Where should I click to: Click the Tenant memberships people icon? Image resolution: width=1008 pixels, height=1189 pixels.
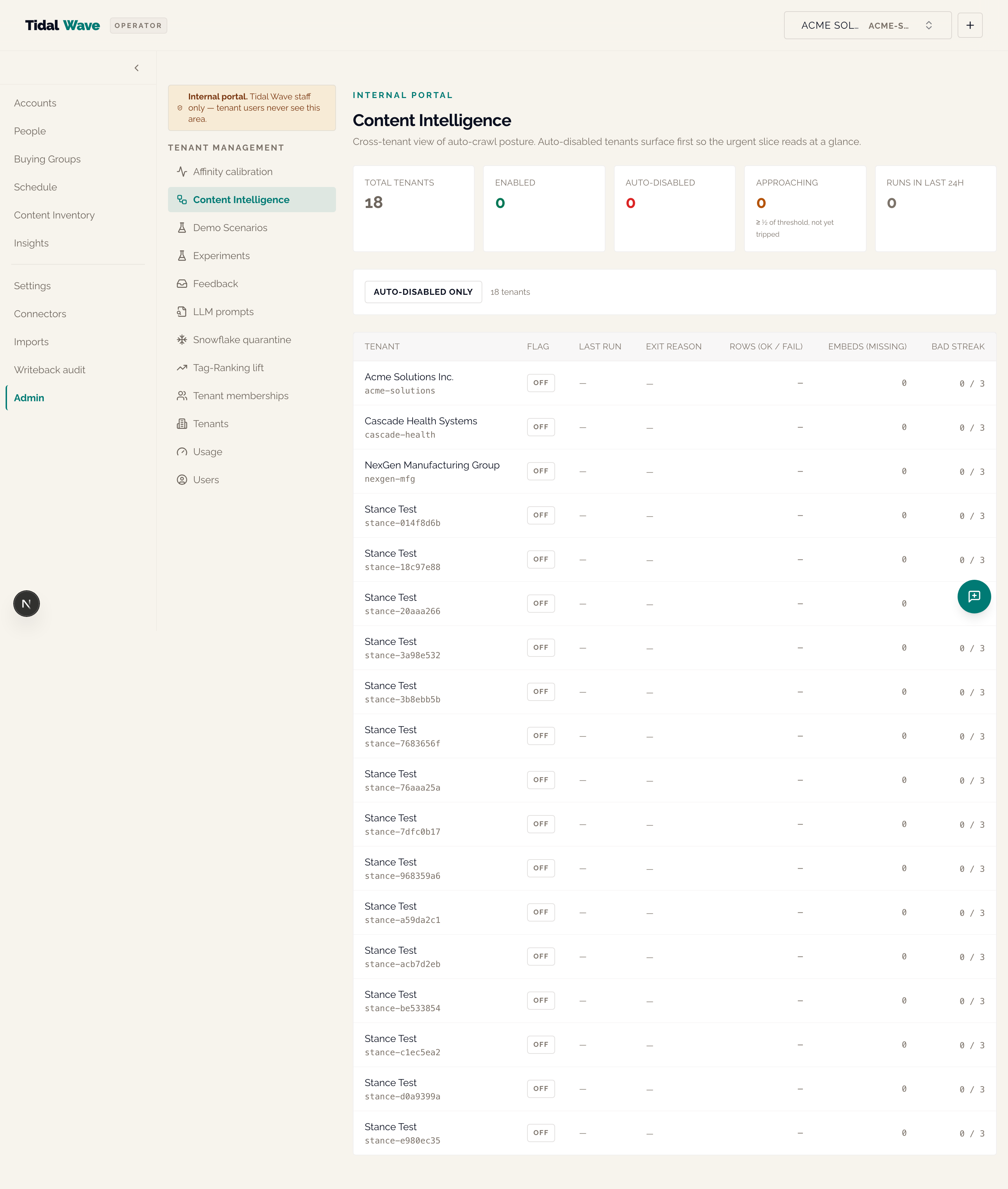pos(182,396)
